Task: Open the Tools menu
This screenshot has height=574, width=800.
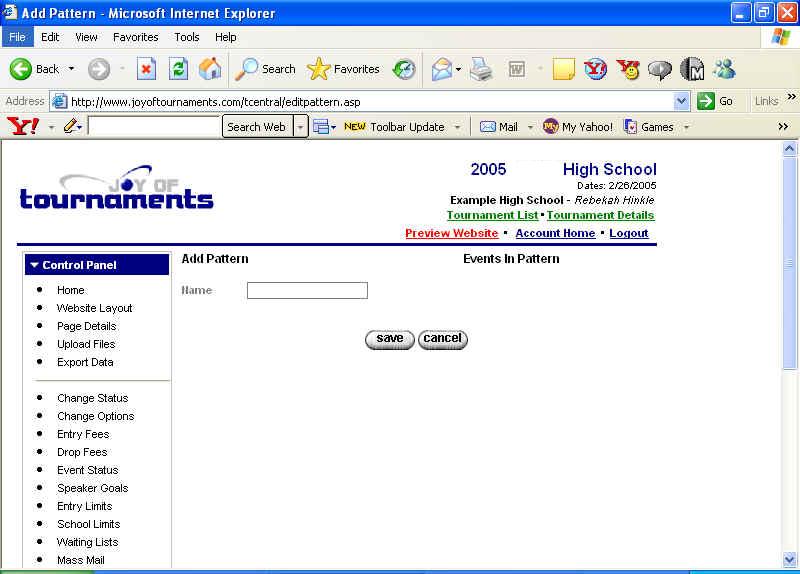Action: pyautogui.click(x=187, y=37)
